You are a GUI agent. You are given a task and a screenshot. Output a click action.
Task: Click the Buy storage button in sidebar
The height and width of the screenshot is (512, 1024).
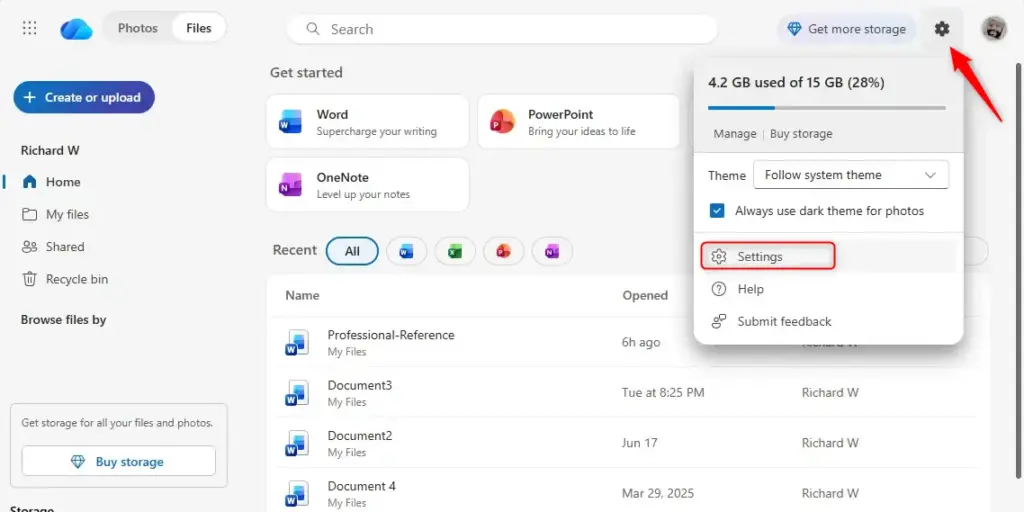[x=118, y=462]
